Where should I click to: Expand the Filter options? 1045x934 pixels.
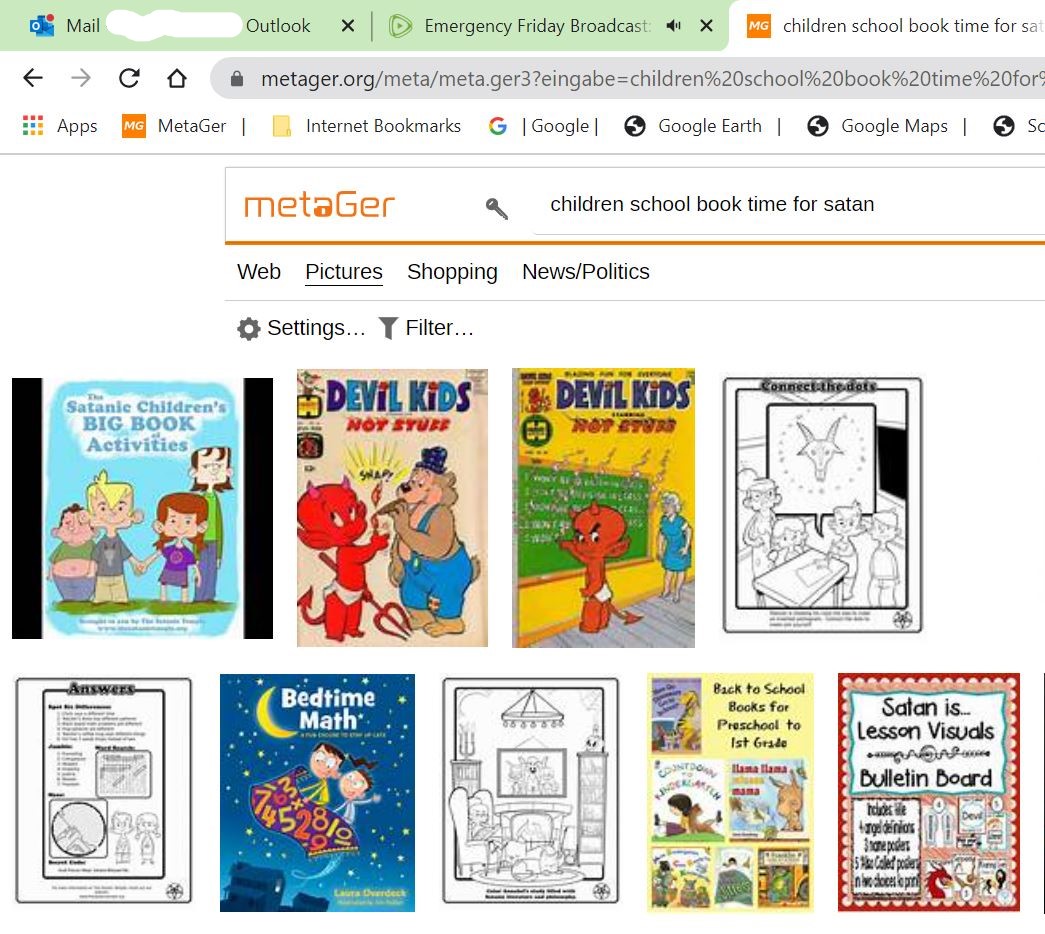pos(426,328)
